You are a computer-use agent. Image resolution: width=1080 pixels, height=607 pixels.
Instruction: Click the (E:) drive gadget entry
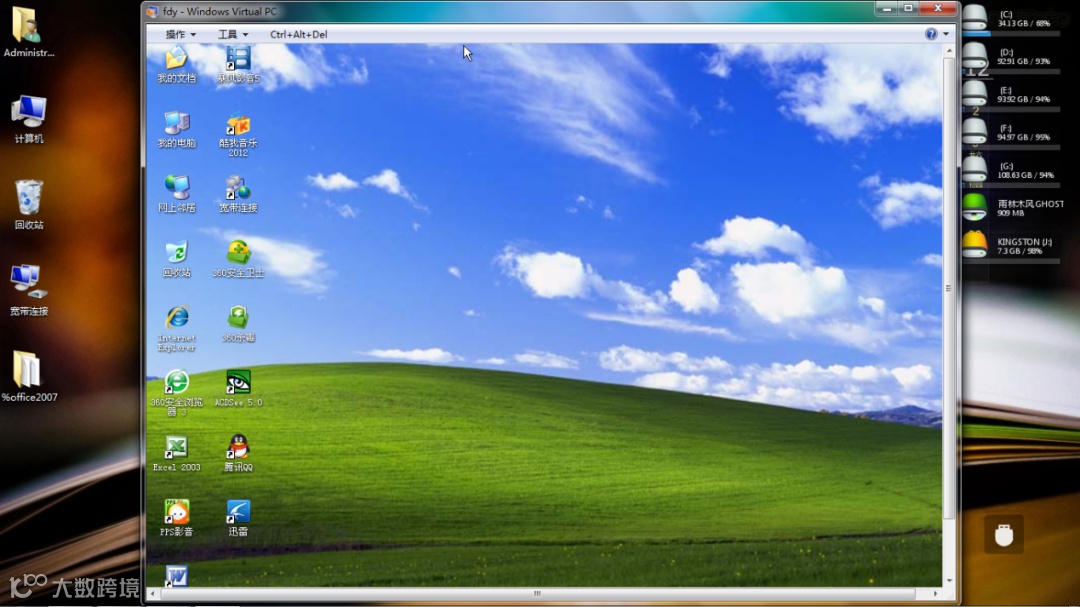click(1010, 94)
